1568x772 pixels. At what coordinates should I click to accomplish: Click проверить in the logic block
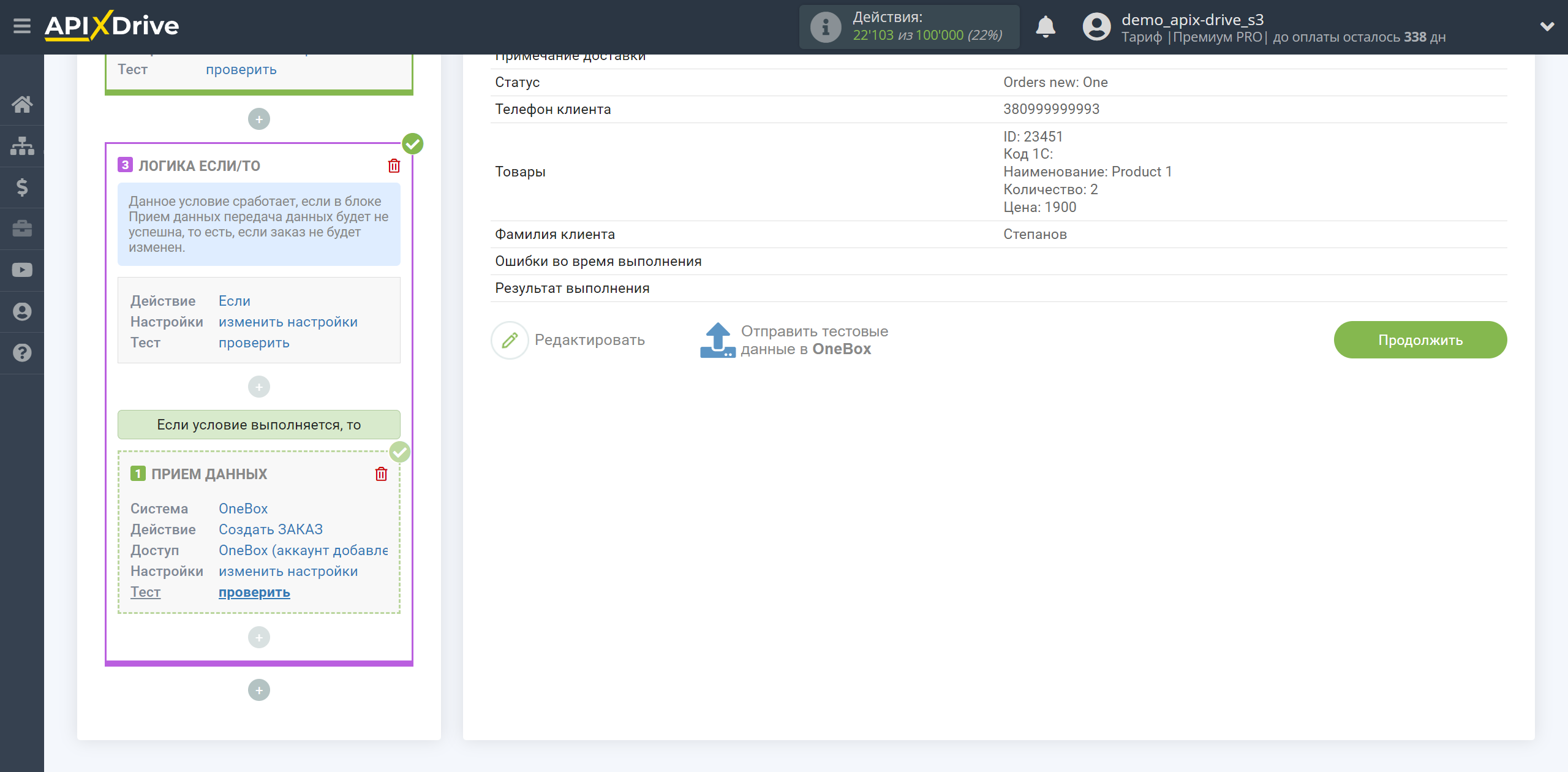(254, 342)
